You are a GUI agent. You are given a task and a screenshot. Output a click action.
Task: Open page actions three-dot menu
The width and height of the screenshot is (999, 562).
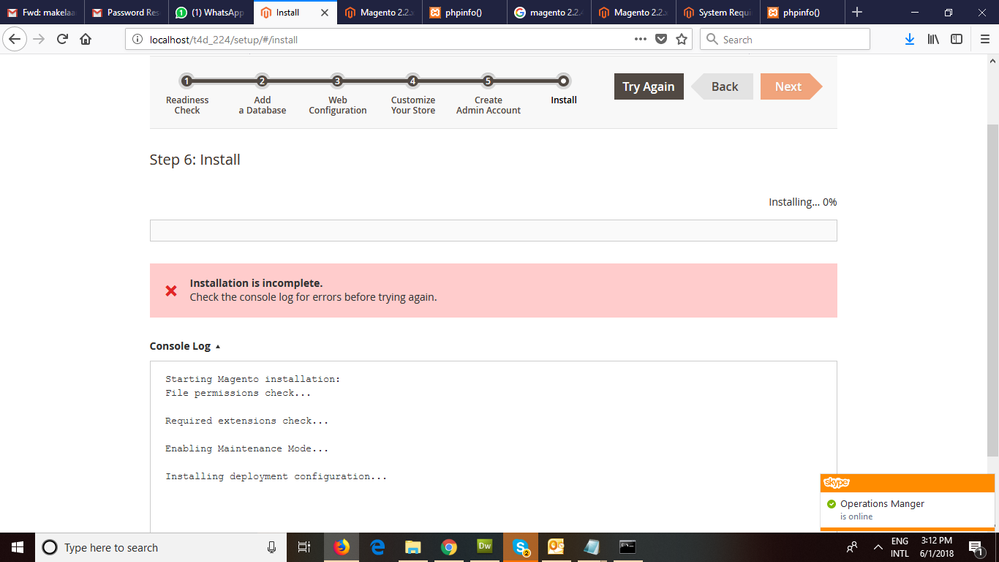[640, 40]
